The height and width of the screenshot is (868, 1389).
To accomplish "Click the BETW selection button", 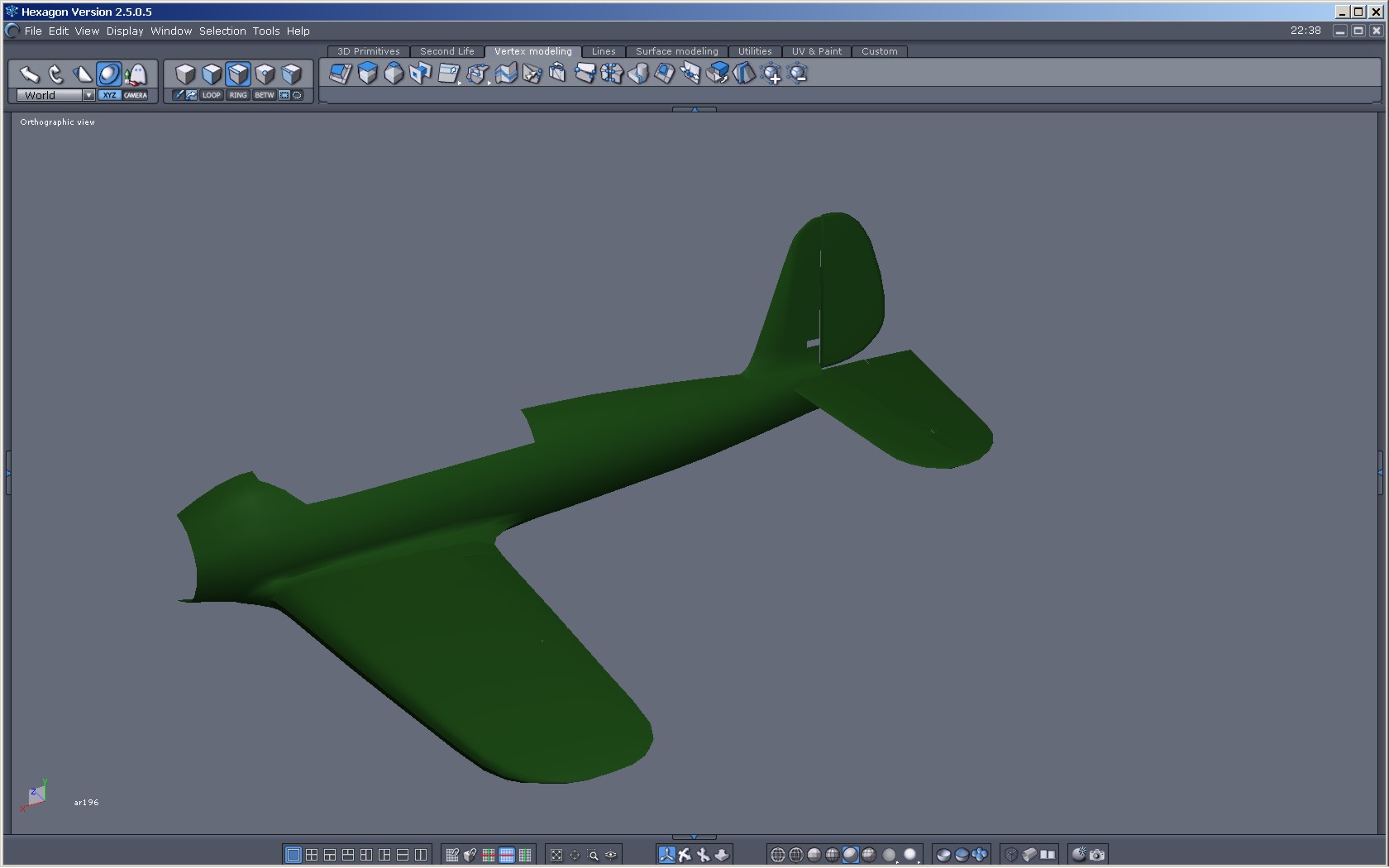I will pos(265,95).
